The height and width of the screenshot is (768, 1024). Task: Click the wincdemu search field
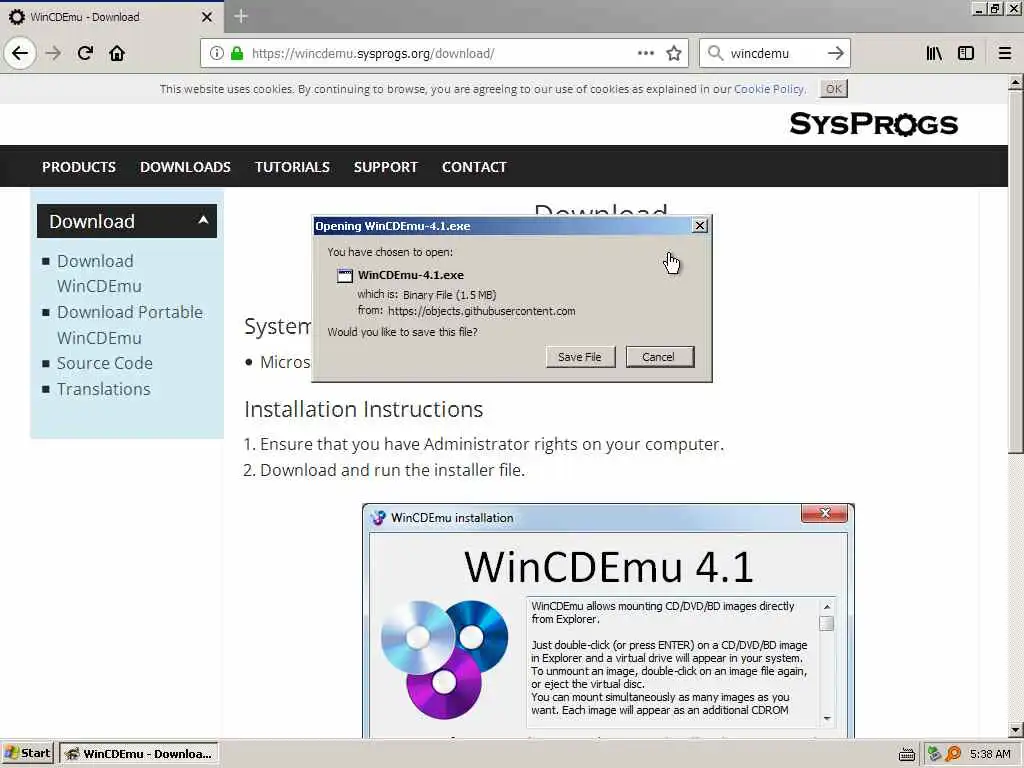(774, 53)
